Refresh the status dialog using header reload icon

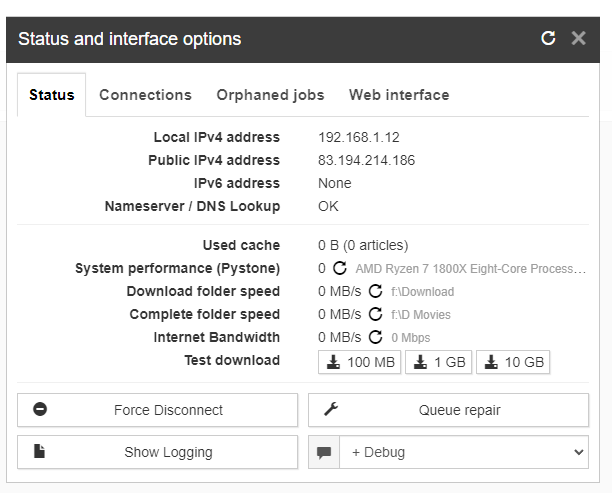(x=548, y=38)
